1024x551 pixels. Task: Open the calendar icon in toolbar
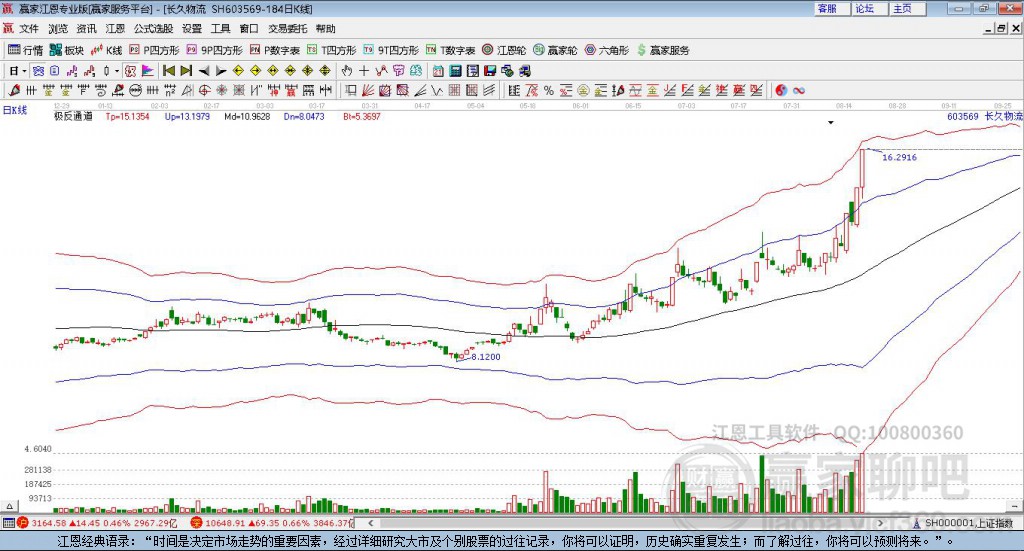pyautogui.click(x=438, y=71)
